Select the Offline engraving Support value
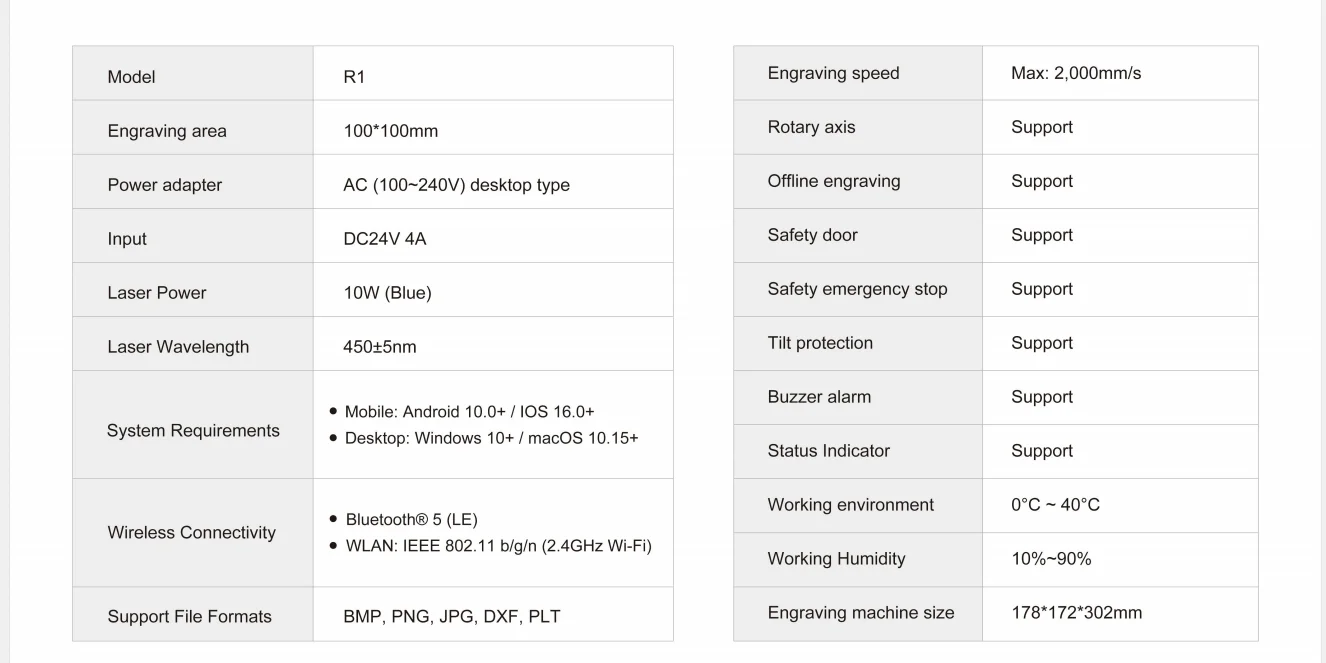Image resolution: width=1326 pixels, height=663 pixels. click(1042, 181)
